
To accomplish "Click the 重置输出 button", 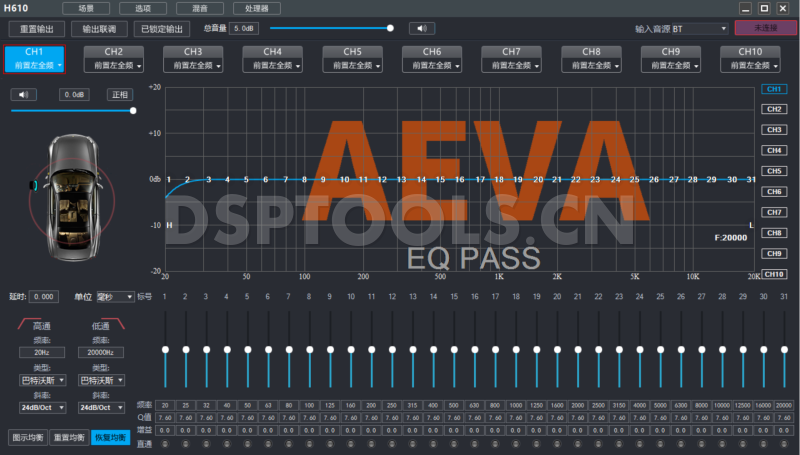I will click(36, 28).
